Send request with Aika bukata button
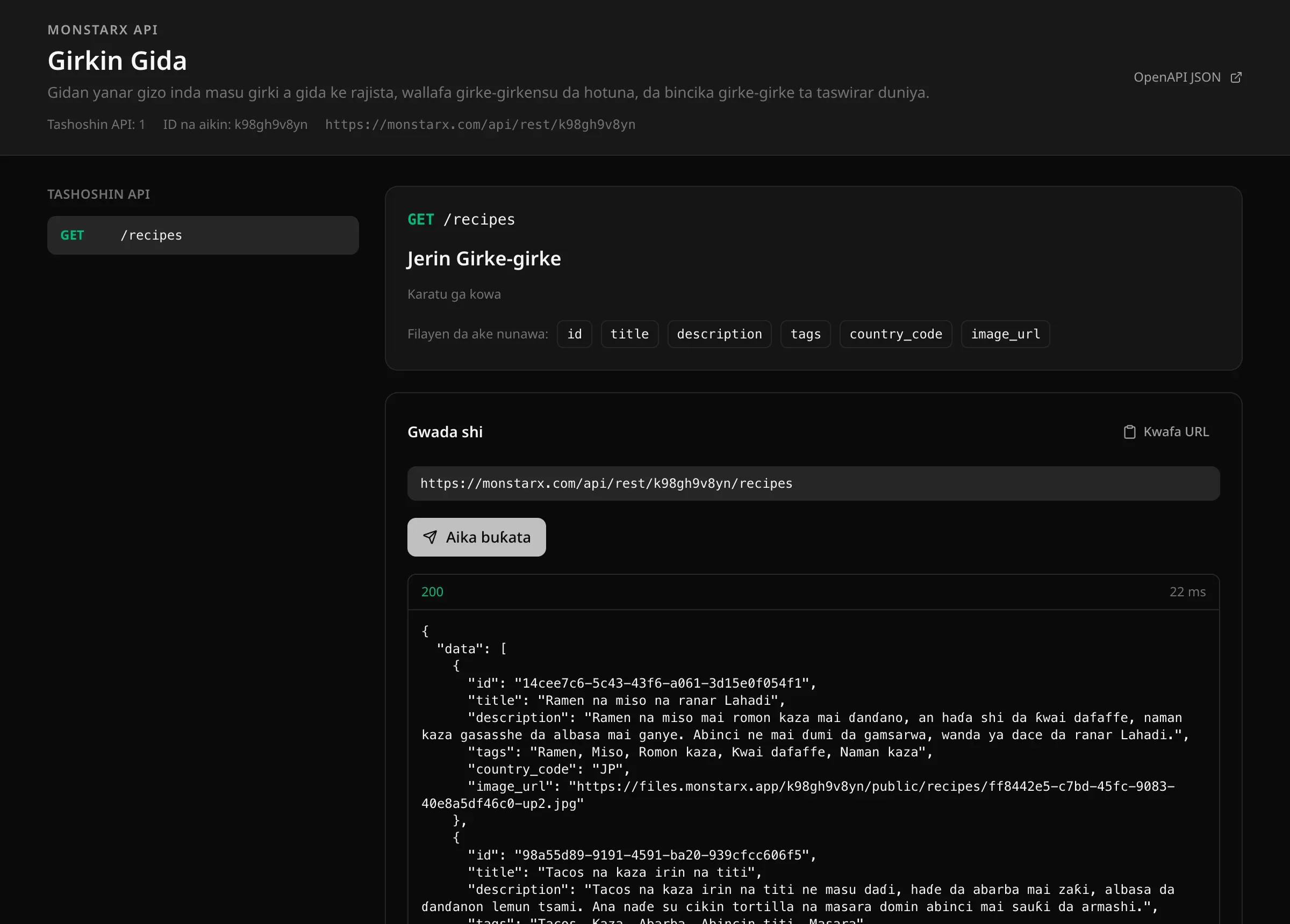The width and height of the screenshot is (1290, 924). [x=476, y=537]
